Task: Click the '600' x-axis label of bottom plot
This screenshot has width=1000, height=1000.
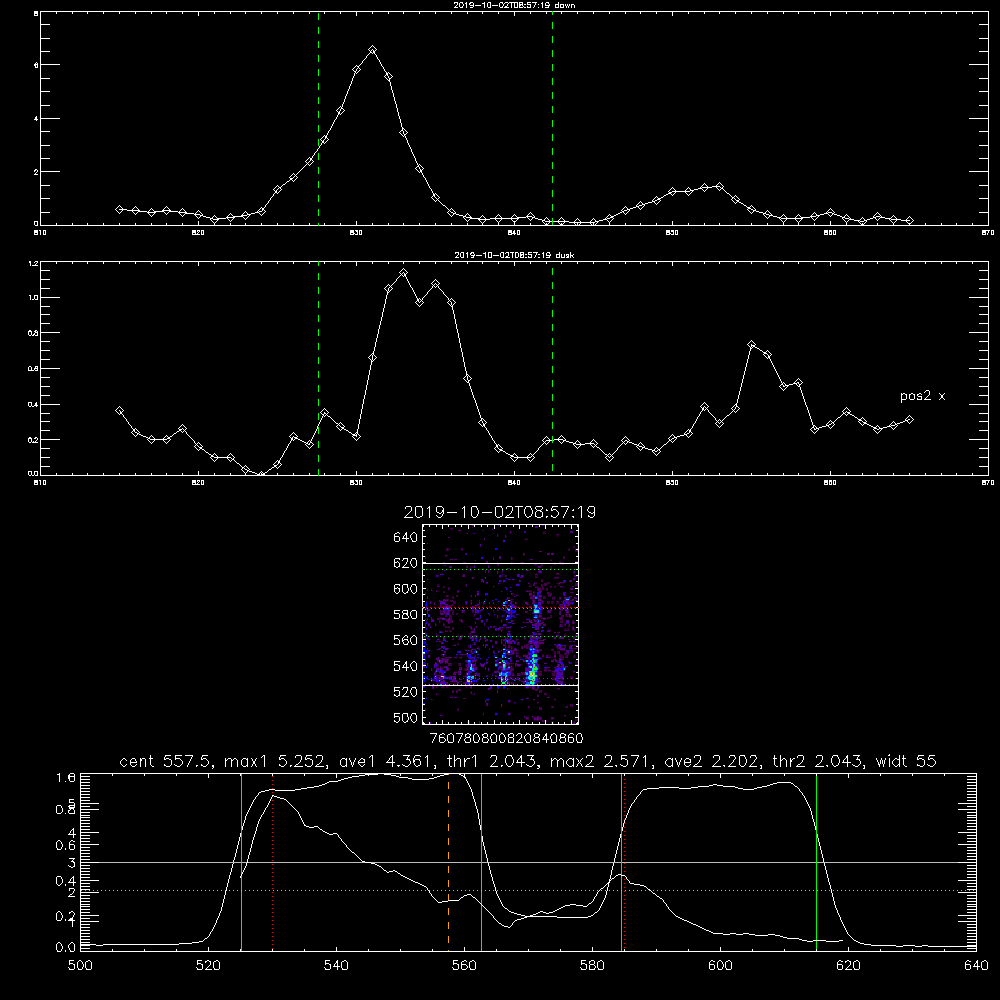Action: coord(720,966)
